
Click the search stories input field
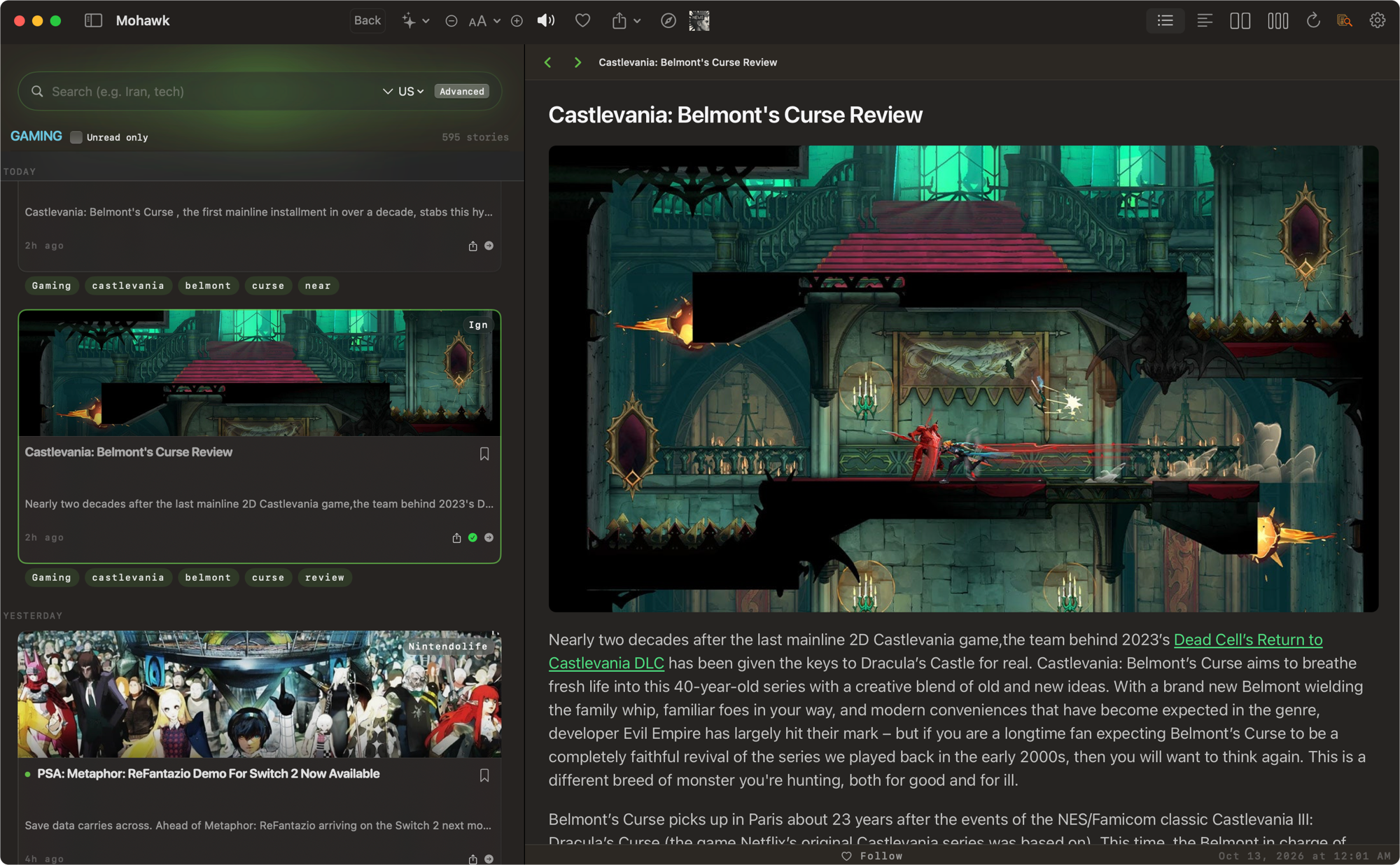pos(210,92)
